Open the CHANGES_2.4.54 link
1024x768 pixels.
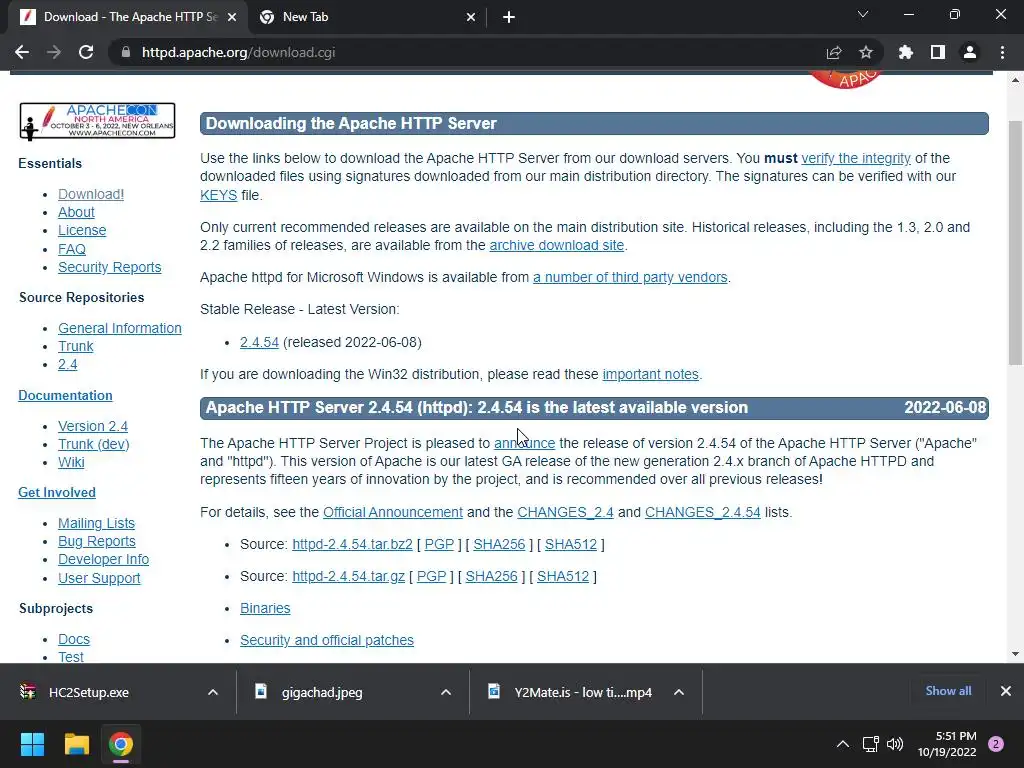703,512
